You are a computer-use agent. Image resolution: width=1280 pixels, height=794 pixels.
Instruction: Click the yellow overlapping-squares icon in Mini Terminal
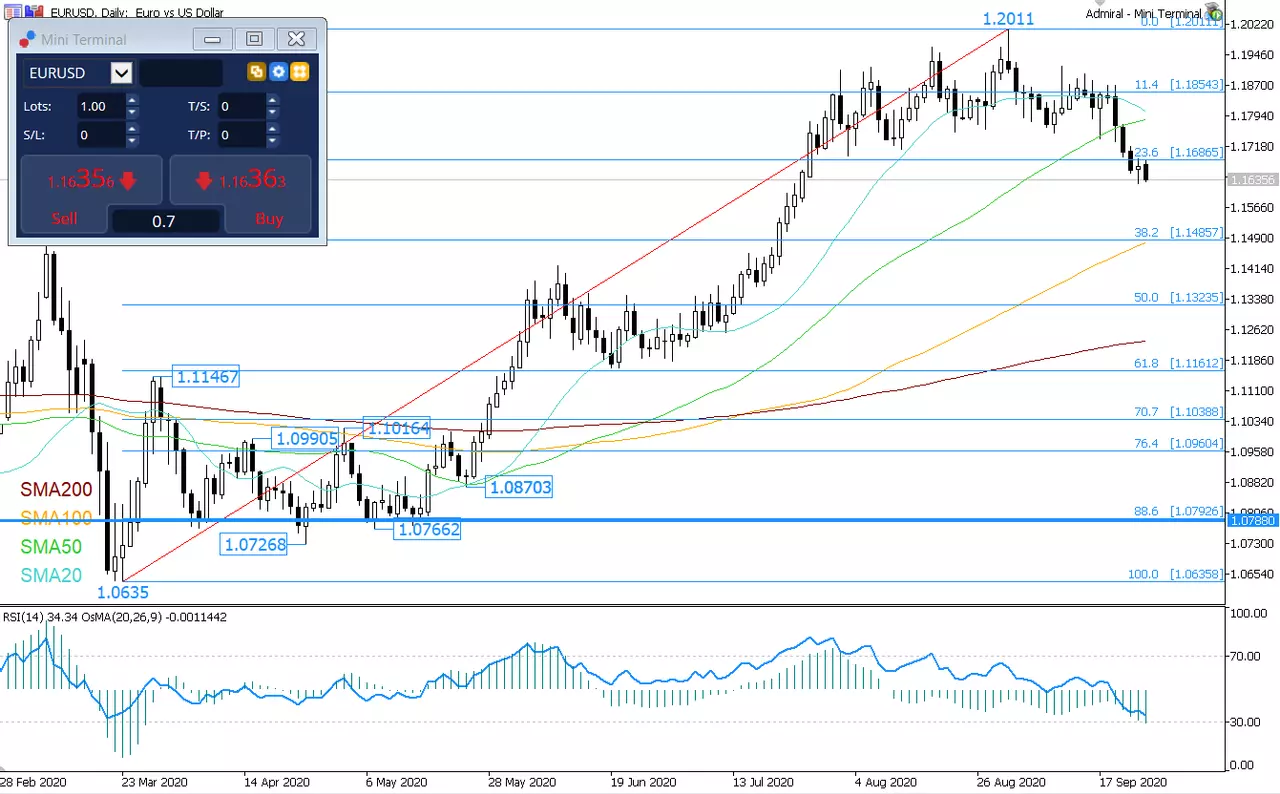[256, 72]
